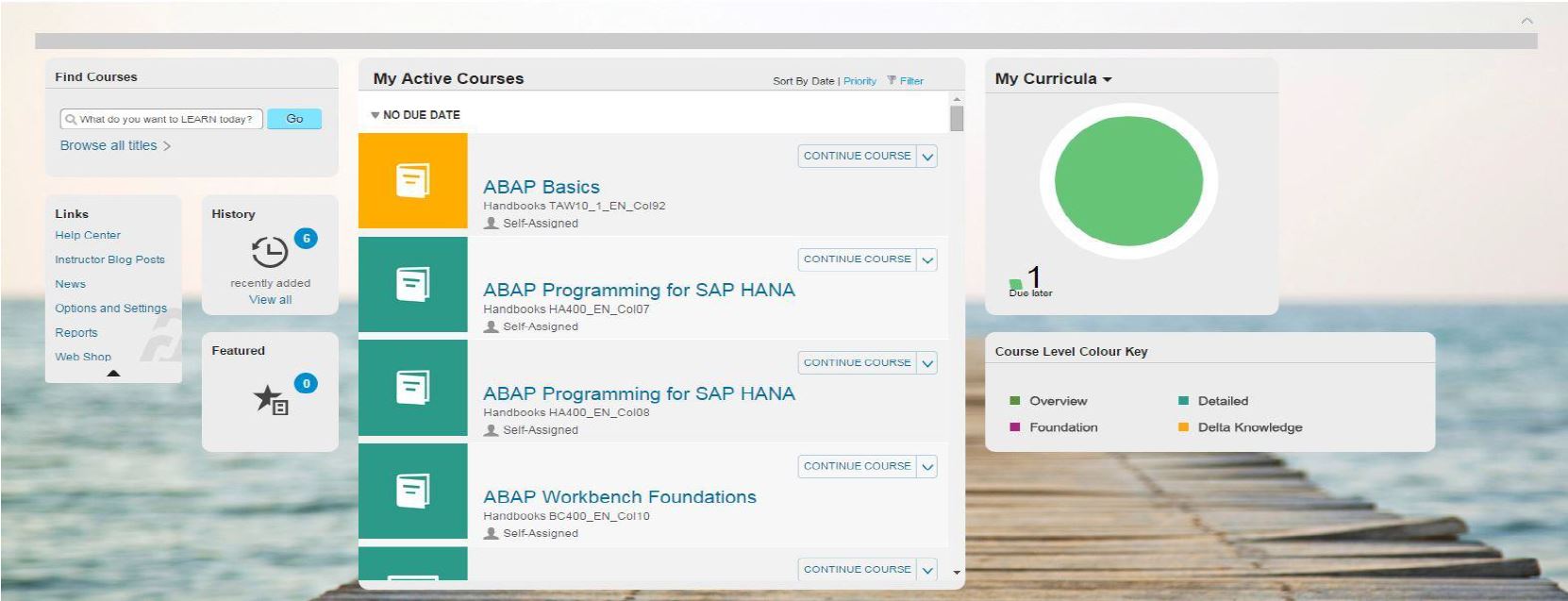The height and width of the screenshot is (601, 1568).
Task: Click the green Due later legend marker
Action: 1016,284
